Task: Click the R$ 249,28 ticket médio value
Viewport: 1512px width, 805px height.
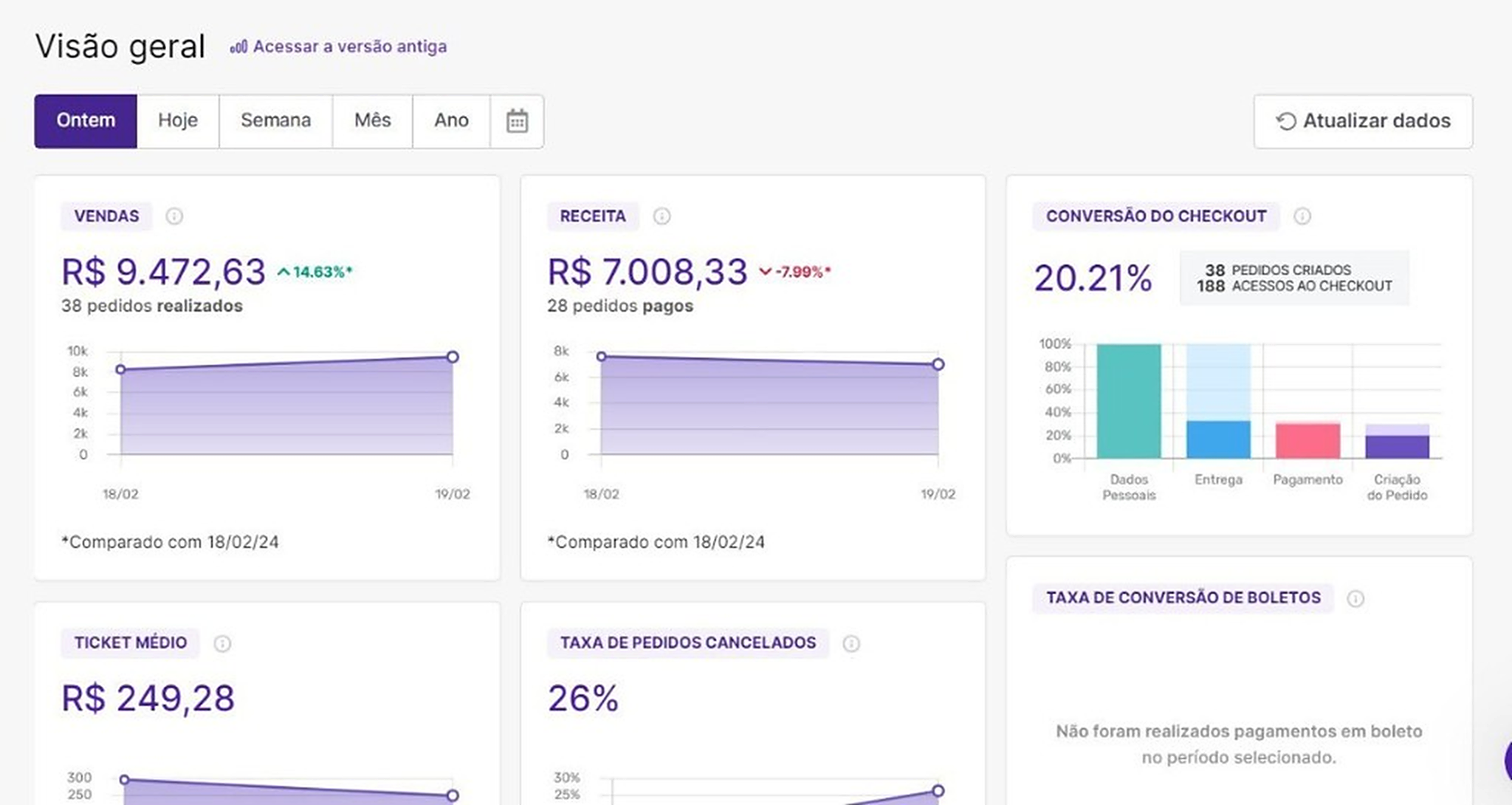Action: [x=148, y=699]
